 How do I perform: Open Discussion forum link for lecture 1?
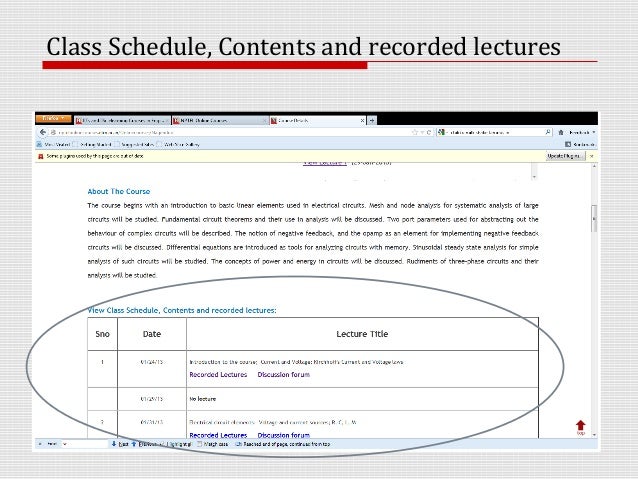pyautogui.click(x=284, y=374)
